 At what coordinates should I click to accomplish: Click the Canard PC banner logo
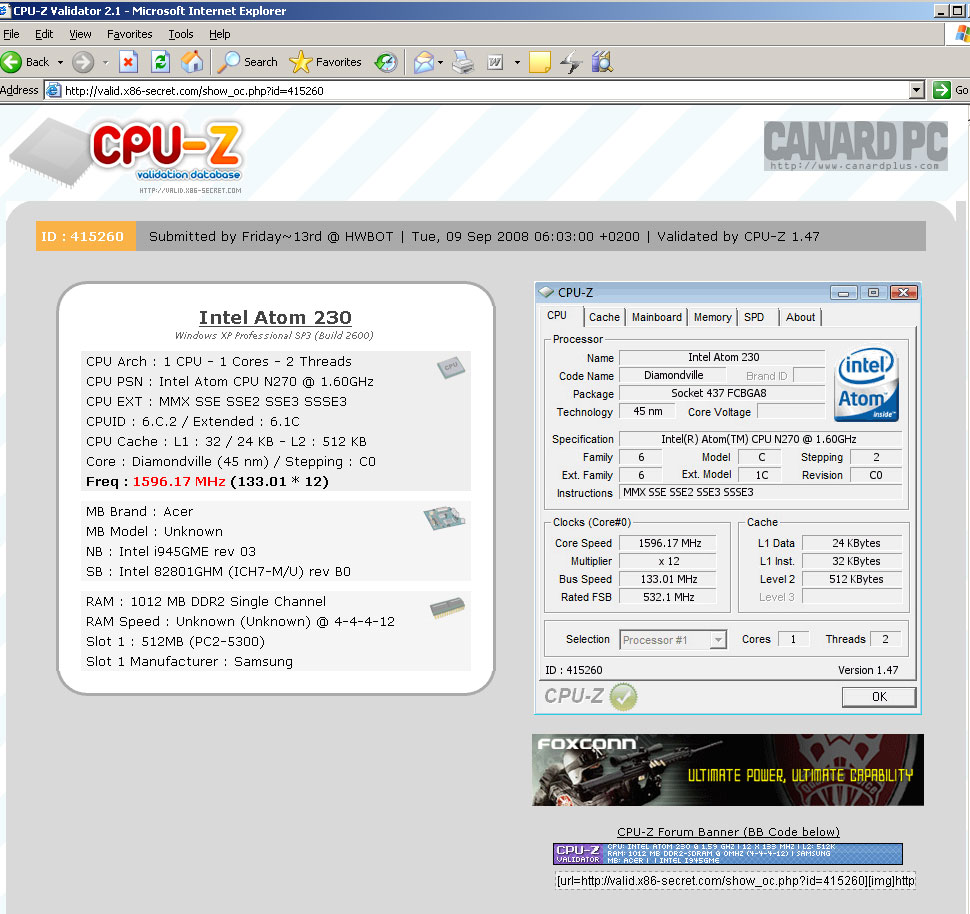click(856, 146)
